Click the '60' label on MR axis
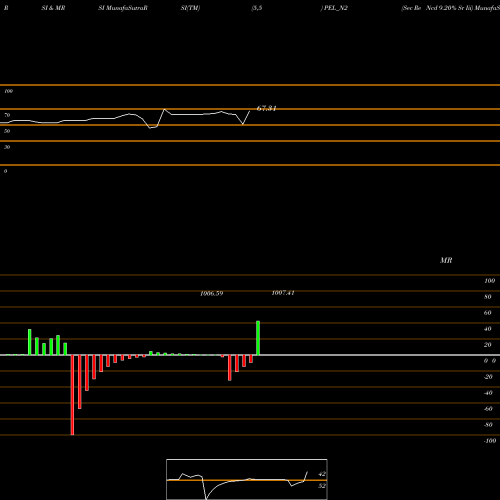The height and width of the screenshot is (500, 500). [488, 313]
